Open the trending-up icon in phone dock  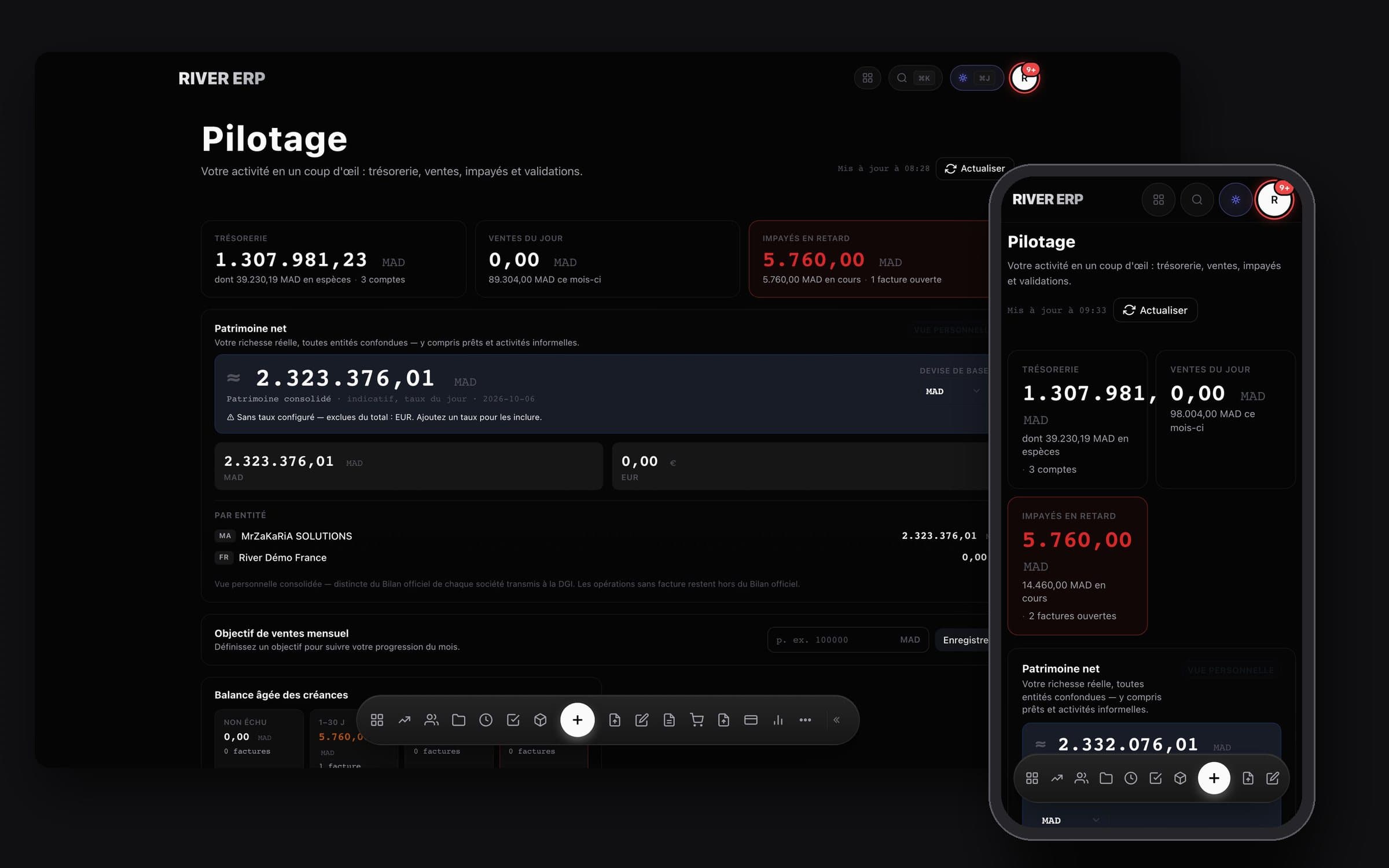click(x=1057, y=778)
